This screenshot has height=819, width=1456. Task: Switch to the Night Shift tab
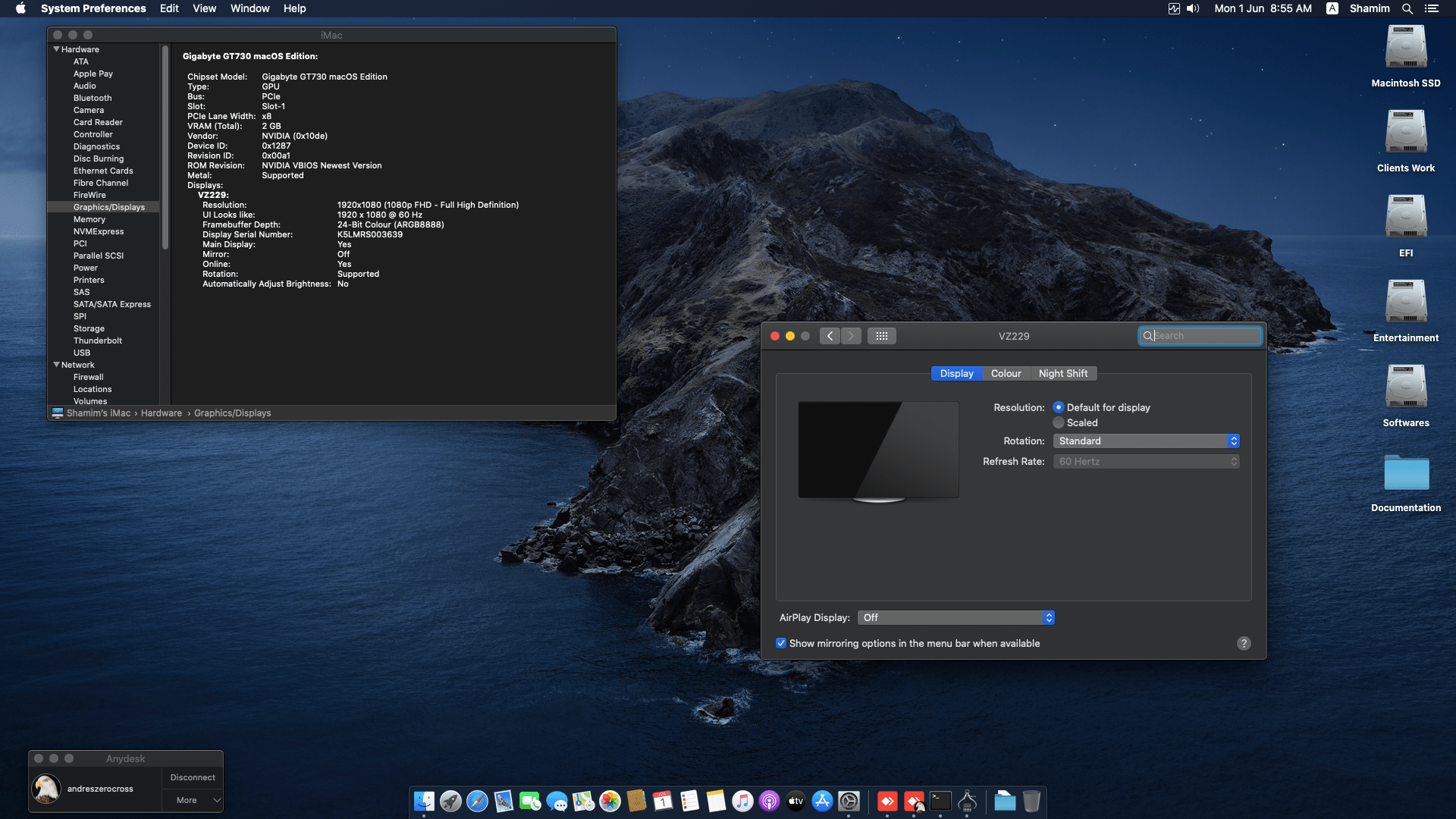[x=1063, y=373]
